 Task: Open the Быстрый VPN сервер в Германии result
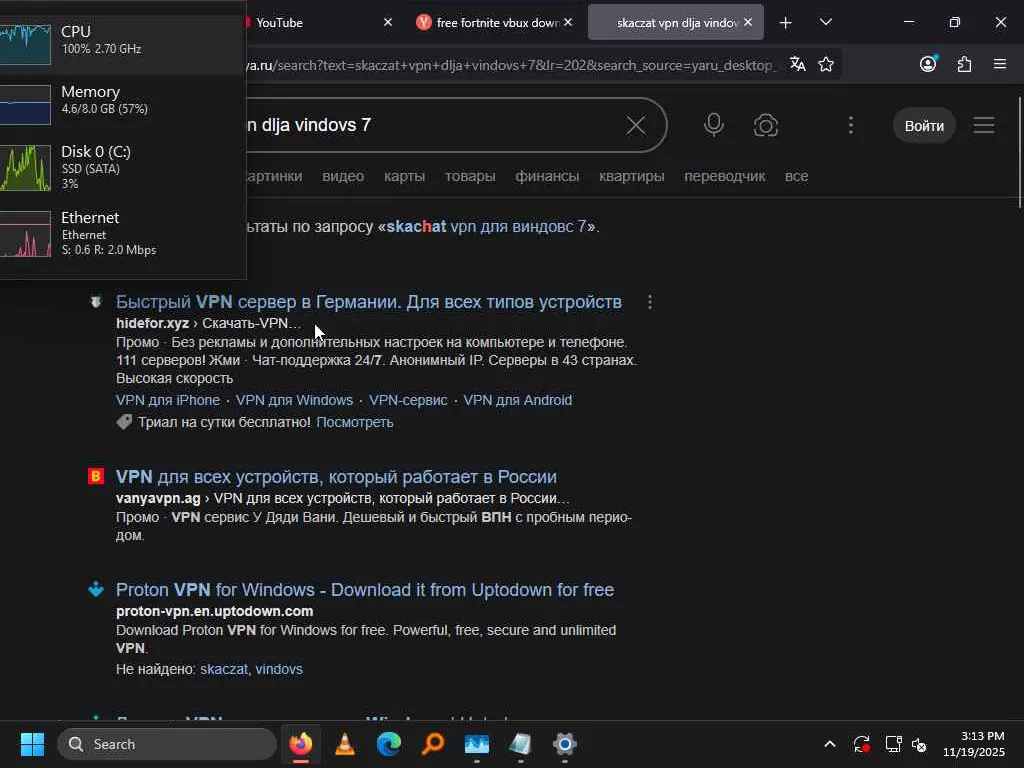pos(369,302)
